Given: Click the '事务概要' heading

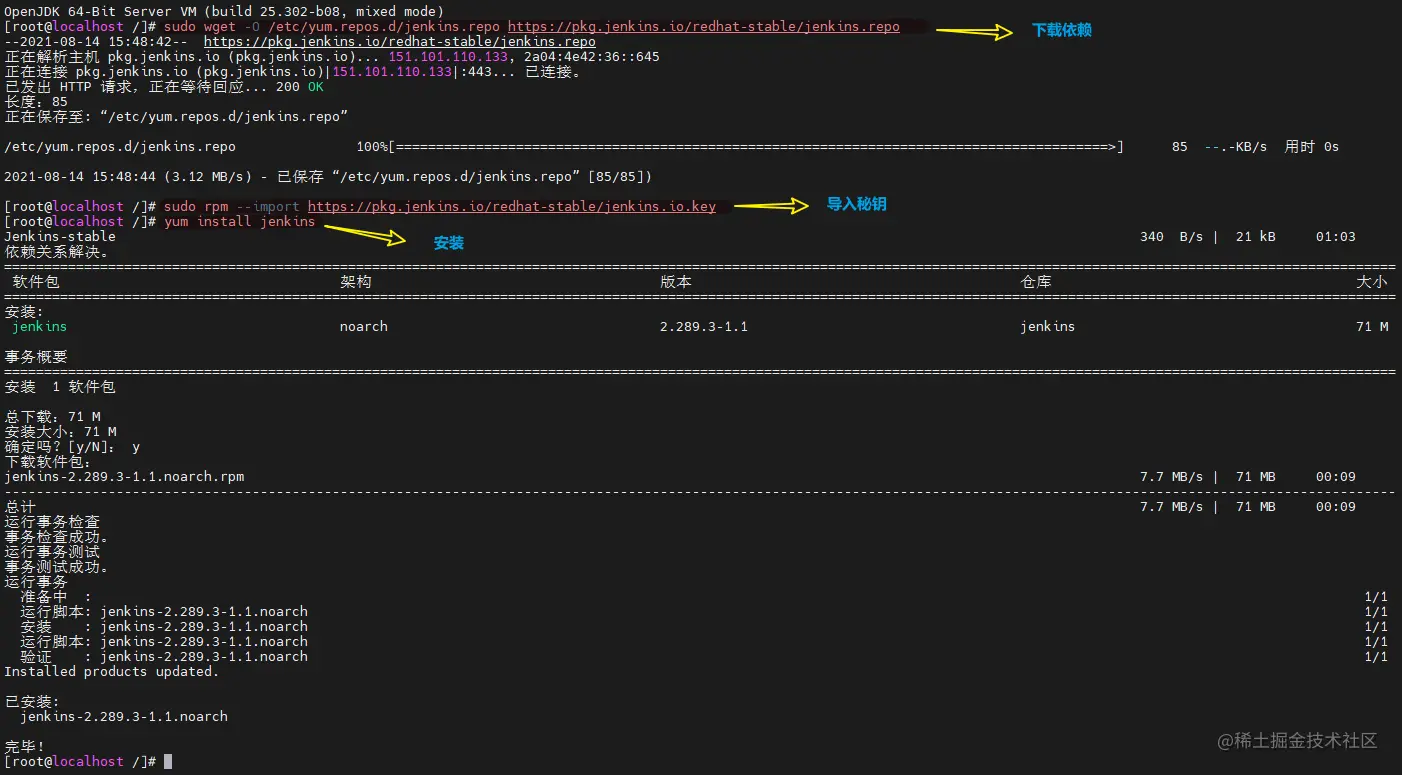Looking at the screenshot, I should point(36,357).
